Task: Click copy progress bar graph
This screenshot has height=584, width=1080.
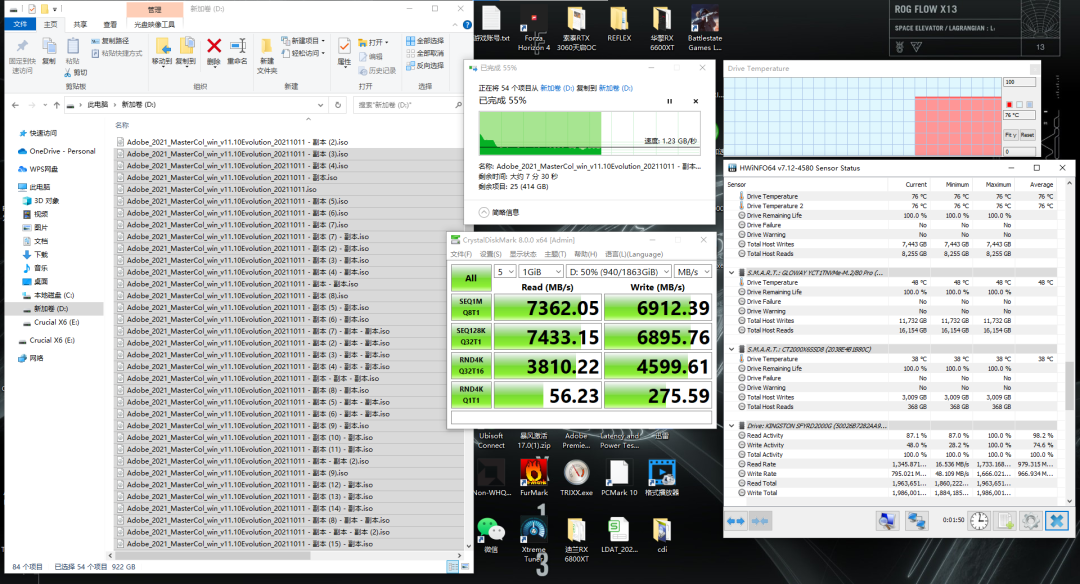Action: pyautogui.click(x=590, y=134)
